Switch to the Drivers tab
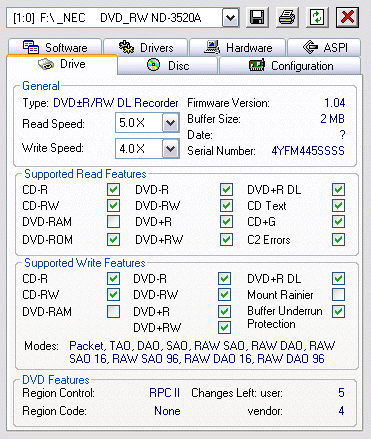The height and width of the screenshot is (439, 371). [146, 47]
